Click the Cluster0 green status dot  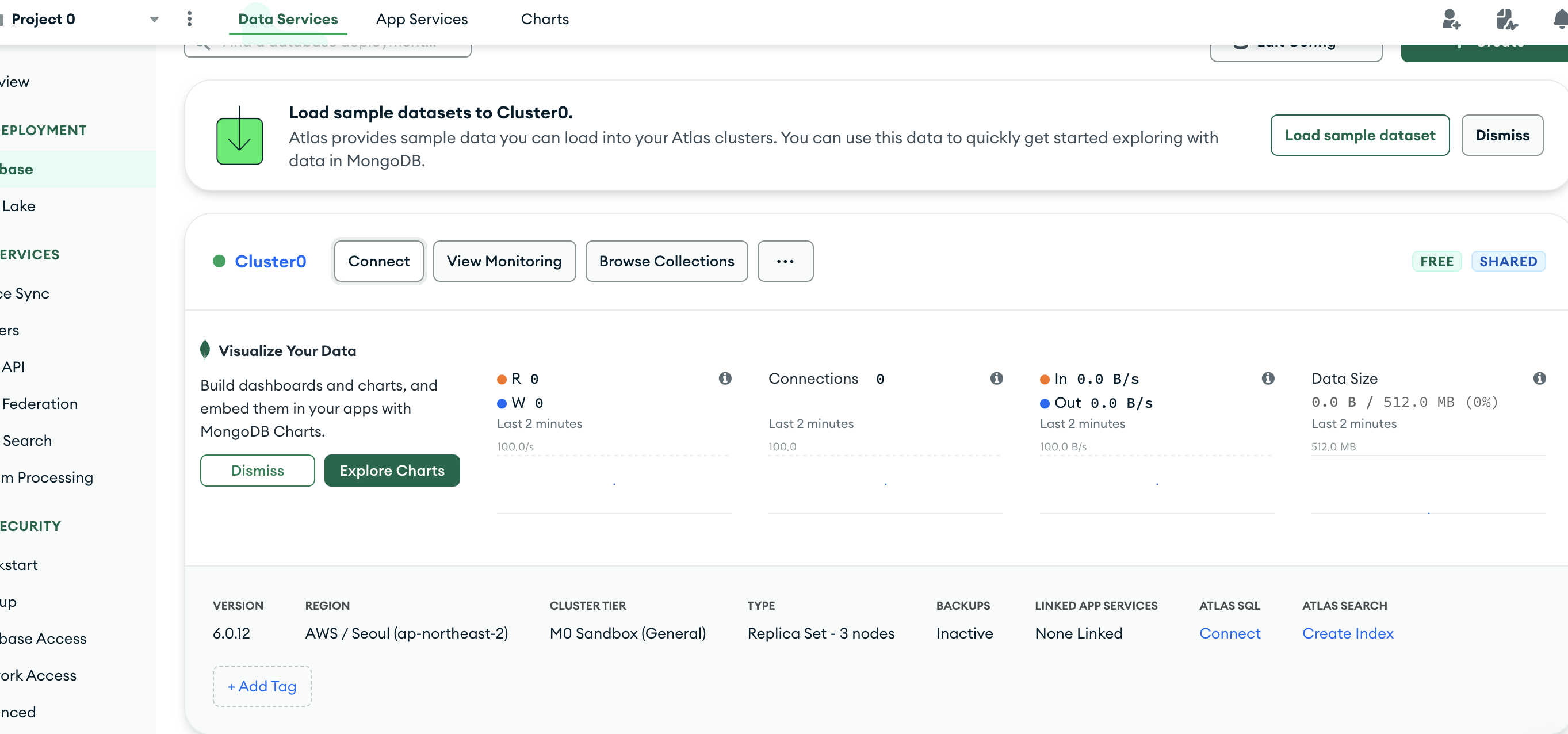219,261
